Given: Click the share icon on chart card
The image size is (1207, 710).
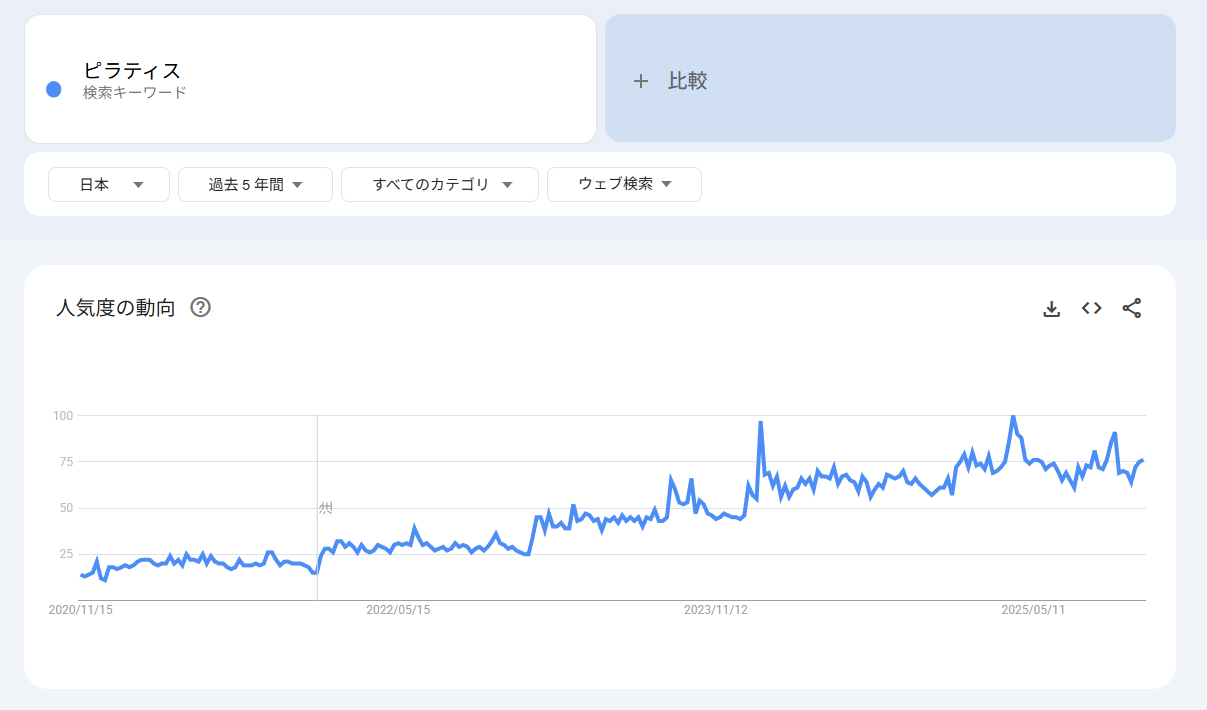Looking at the screenshot, I should [1131, 308].
